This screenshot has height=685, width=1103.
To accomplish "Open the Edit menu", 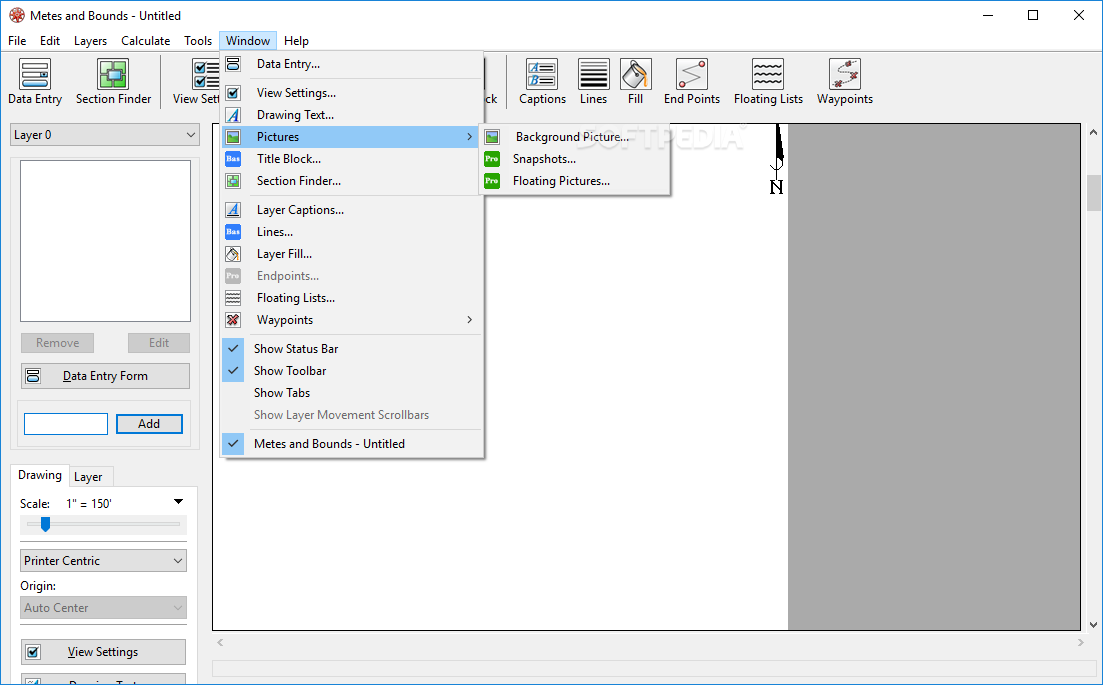I will tap(50, 41).
